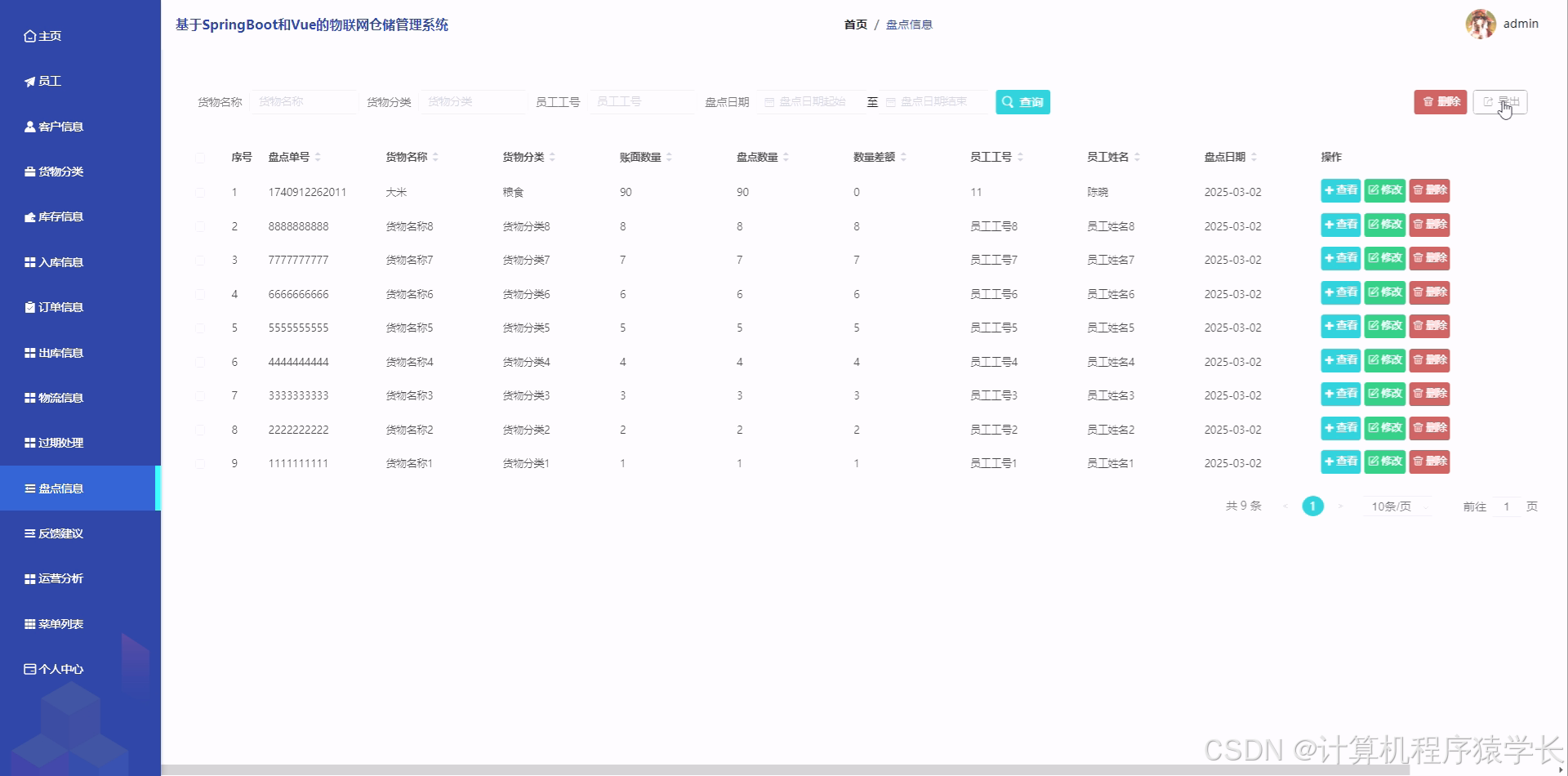The width and height of the screenshot is (1568, 776).
Task: Switch to 首页 in the breadcrumb
Action: click(x=854, y=25)
